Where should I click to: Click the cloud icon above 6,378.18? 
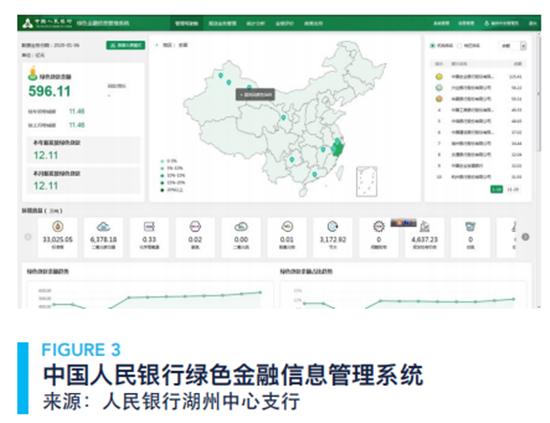[103, 227]
